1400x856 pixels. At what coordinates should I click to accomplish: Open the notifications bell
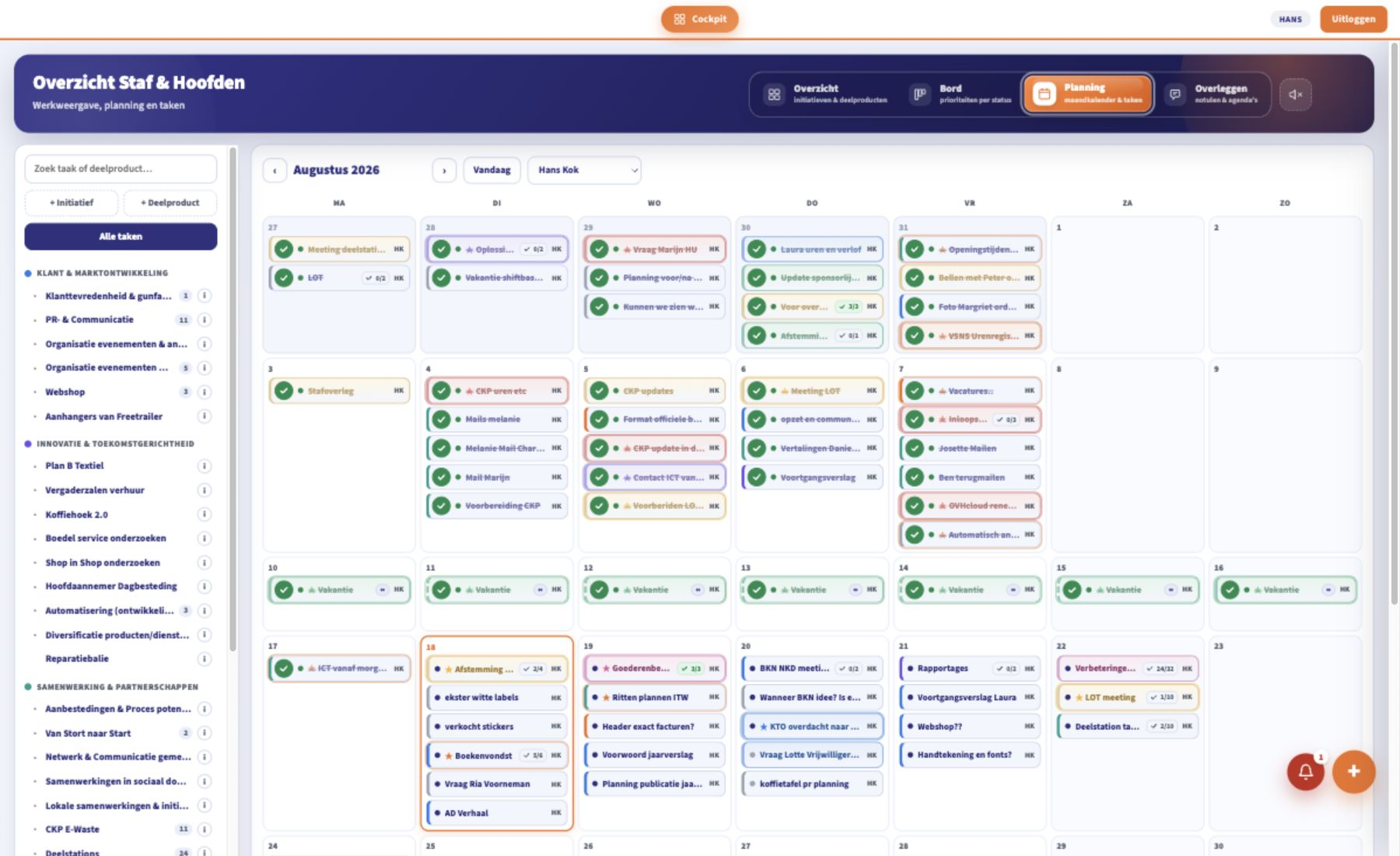[x=1305, y=771]
